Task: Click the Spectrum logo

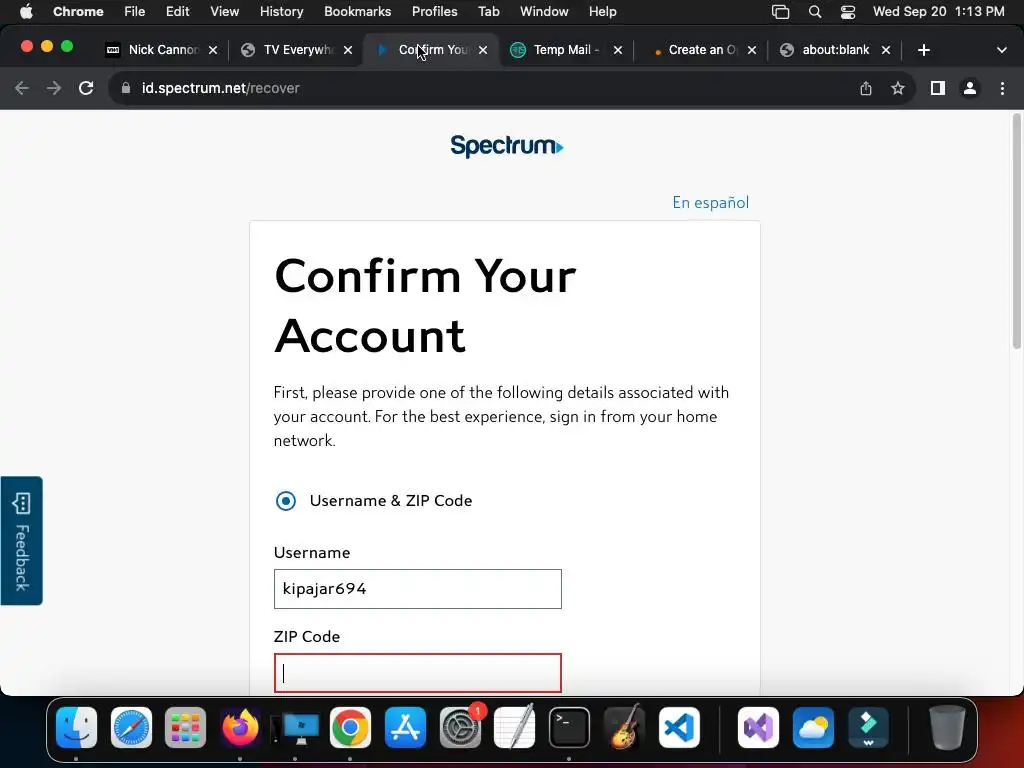Action: [x=507, y=146]
